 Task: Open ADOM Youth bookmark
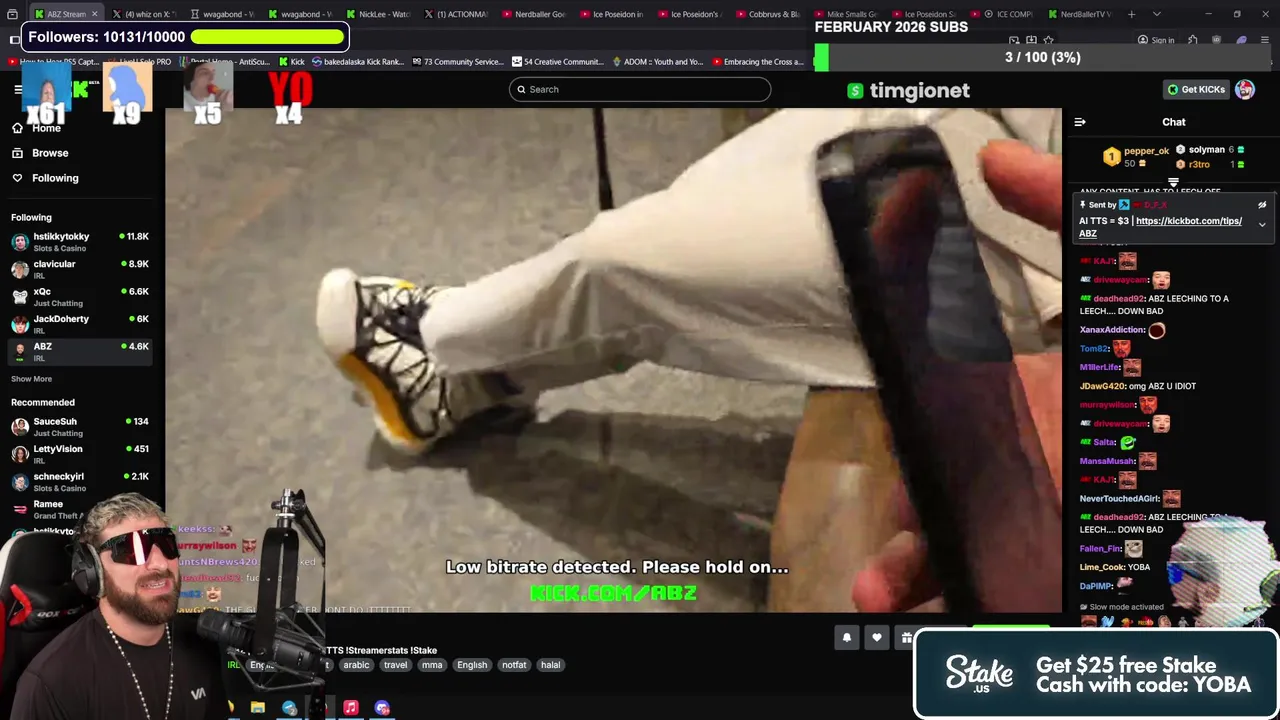pos(657,62)
